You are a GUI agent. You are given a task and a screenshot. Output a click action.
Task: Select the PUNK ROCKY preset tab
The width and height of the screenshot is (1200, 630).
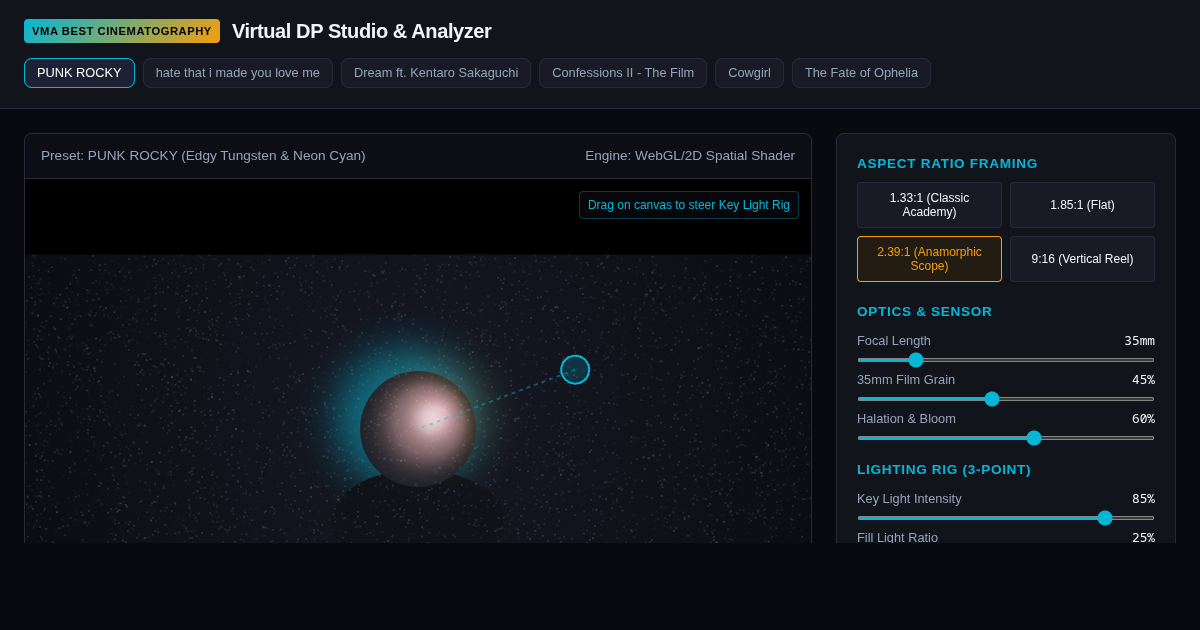tap(79, 73)
